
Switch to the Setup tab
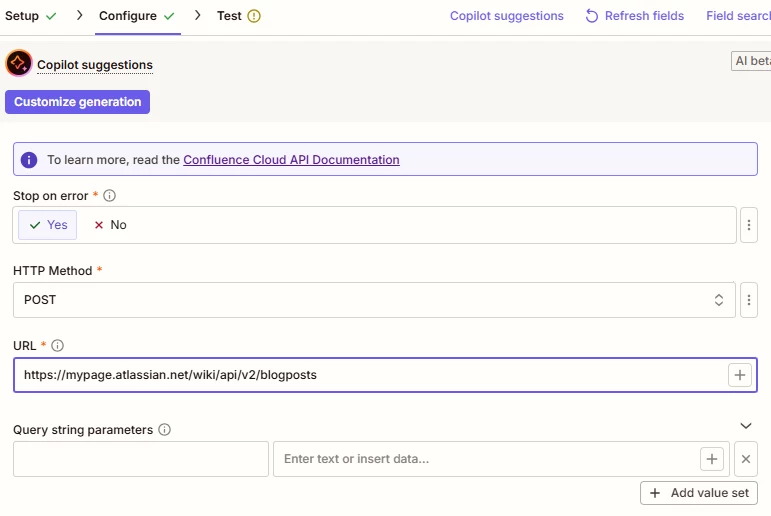tap(30, 16)
